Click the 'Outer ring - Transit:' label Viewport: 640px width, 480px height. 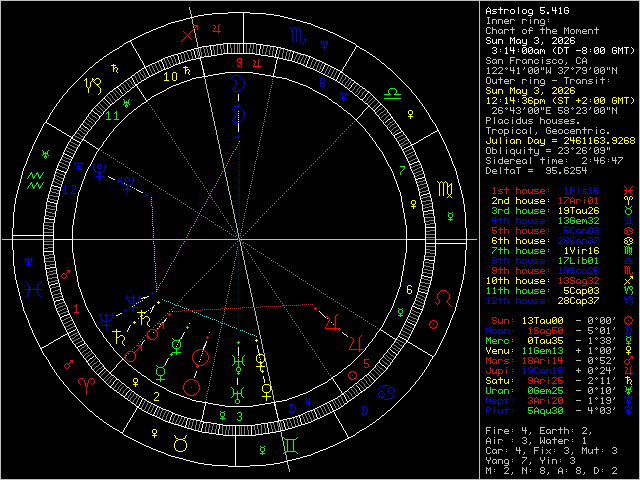tap(548, 81)
